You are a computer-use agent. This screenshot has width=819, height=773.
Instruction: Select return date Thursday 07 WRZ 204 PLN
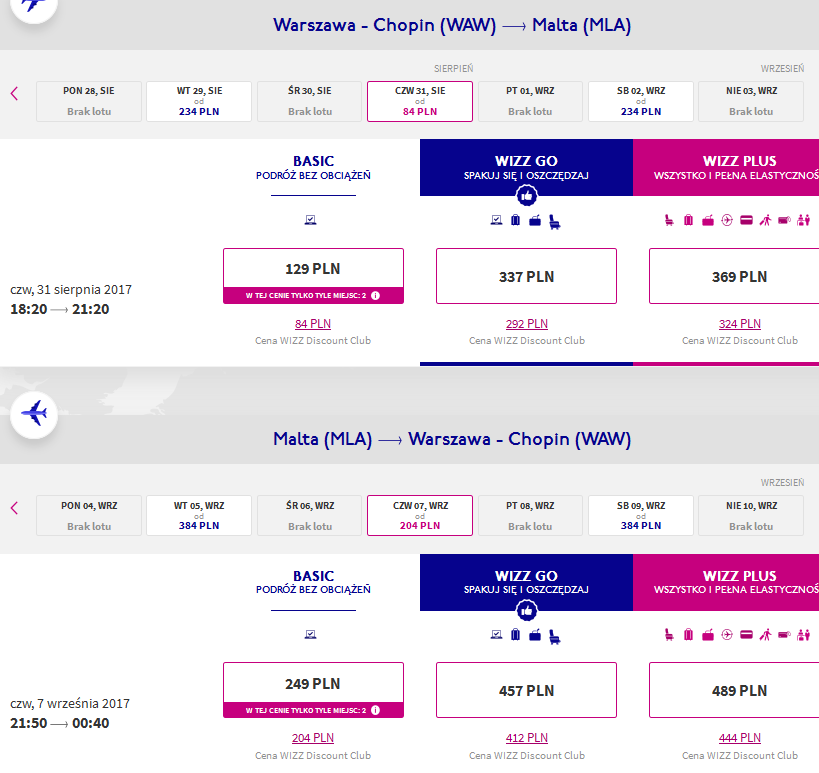pyautogui.click(x=420, y=516)
